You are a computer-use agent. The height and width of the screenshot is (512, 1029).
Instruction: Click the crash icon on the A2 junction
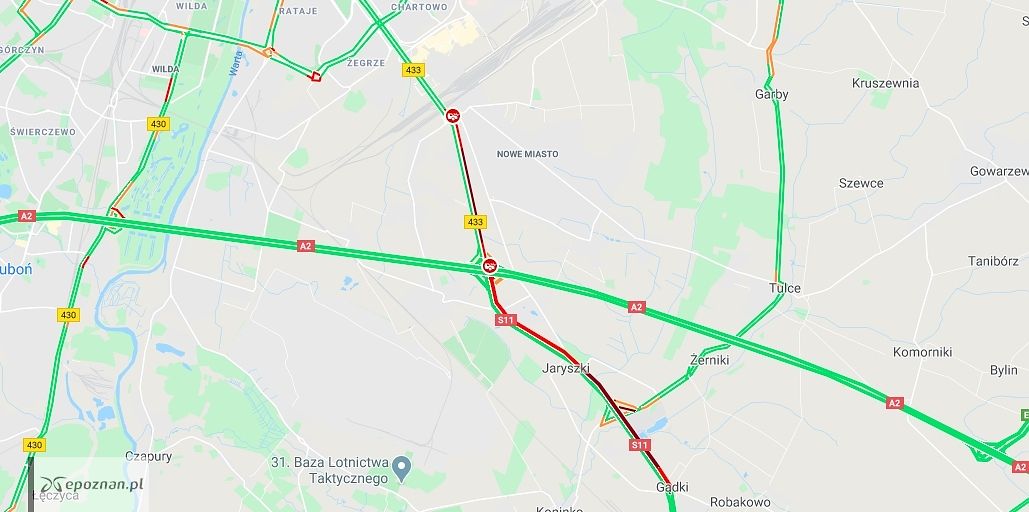(489, 266)
